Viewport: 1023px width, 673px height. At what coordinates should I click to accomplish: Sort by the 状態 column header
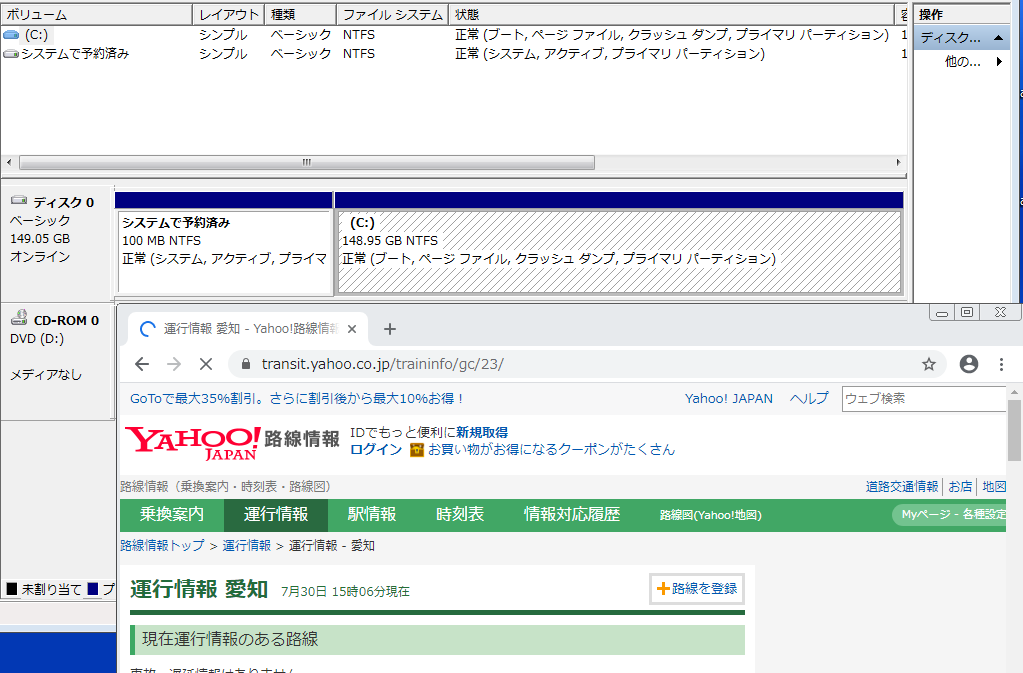(671, 14)
